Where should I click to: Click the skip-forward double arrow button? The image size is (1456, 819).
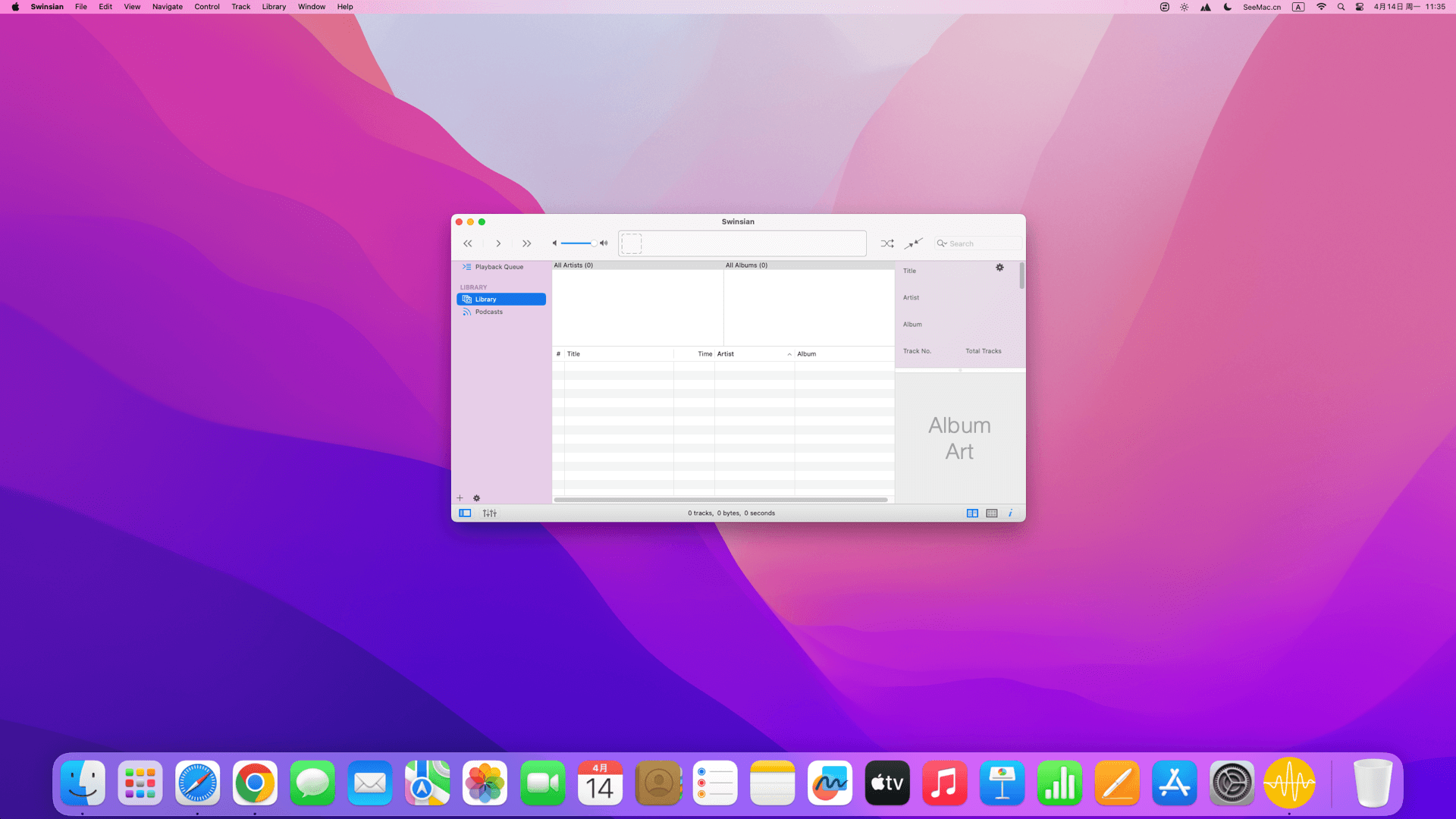coord(526,243)
